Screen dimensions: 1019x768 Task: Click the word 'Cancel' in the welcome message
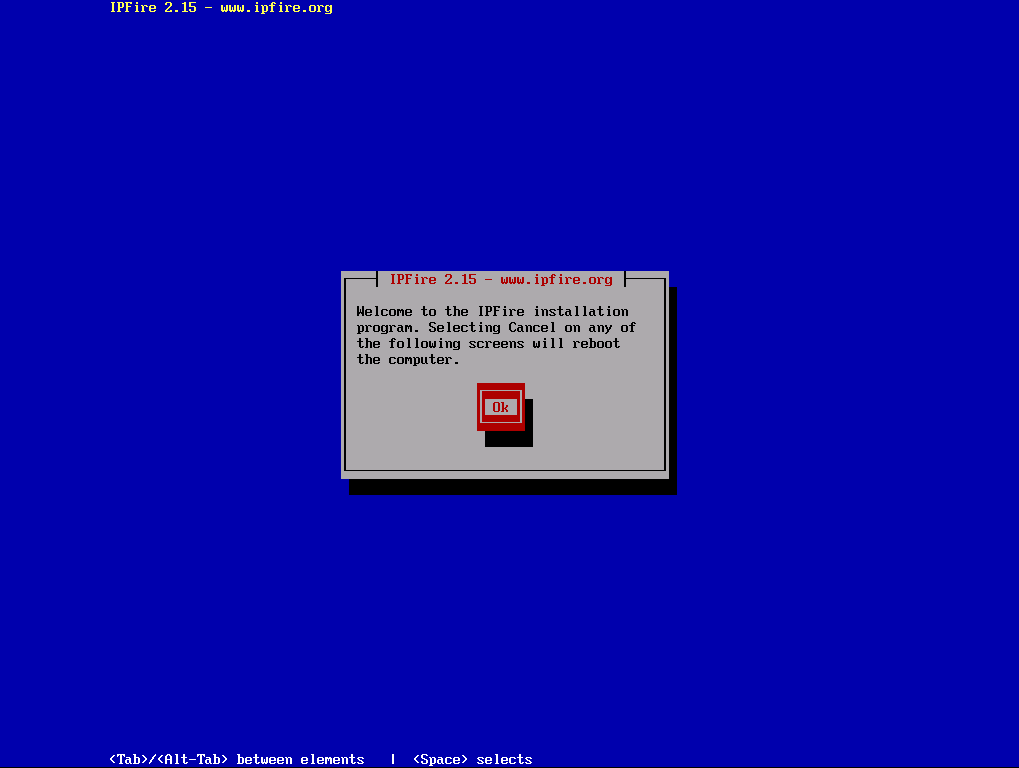point(532,328)
